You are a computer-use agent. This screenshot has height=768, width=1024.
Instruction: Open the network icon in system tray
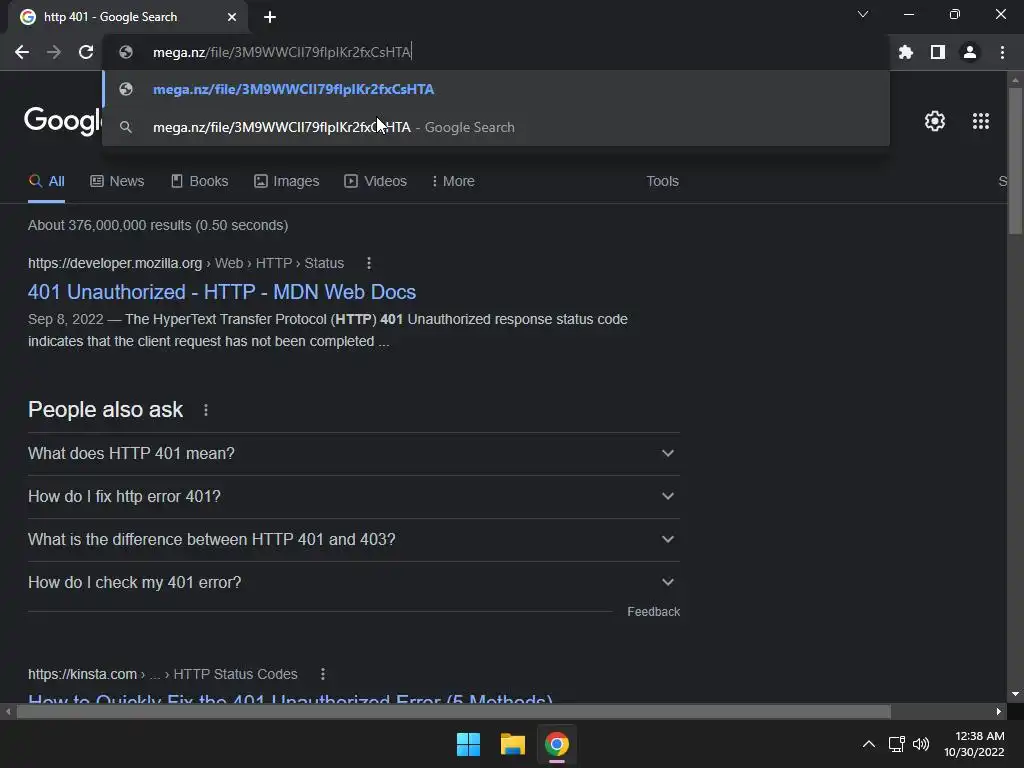897,744
